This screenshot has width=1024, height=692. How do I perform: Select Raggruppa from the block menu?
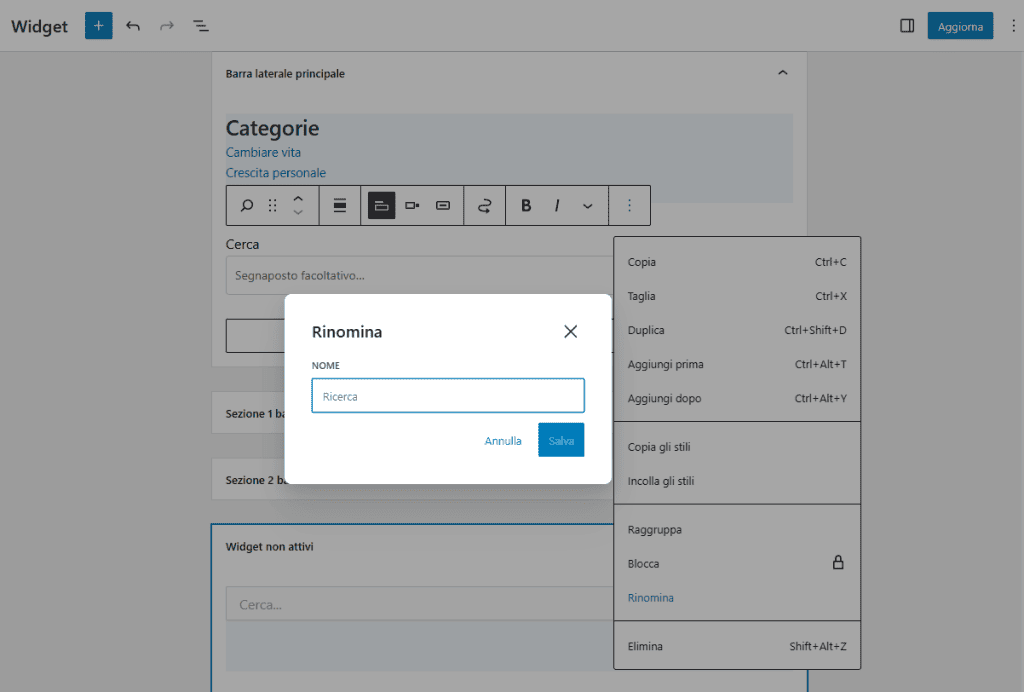(x=737, y=529)
